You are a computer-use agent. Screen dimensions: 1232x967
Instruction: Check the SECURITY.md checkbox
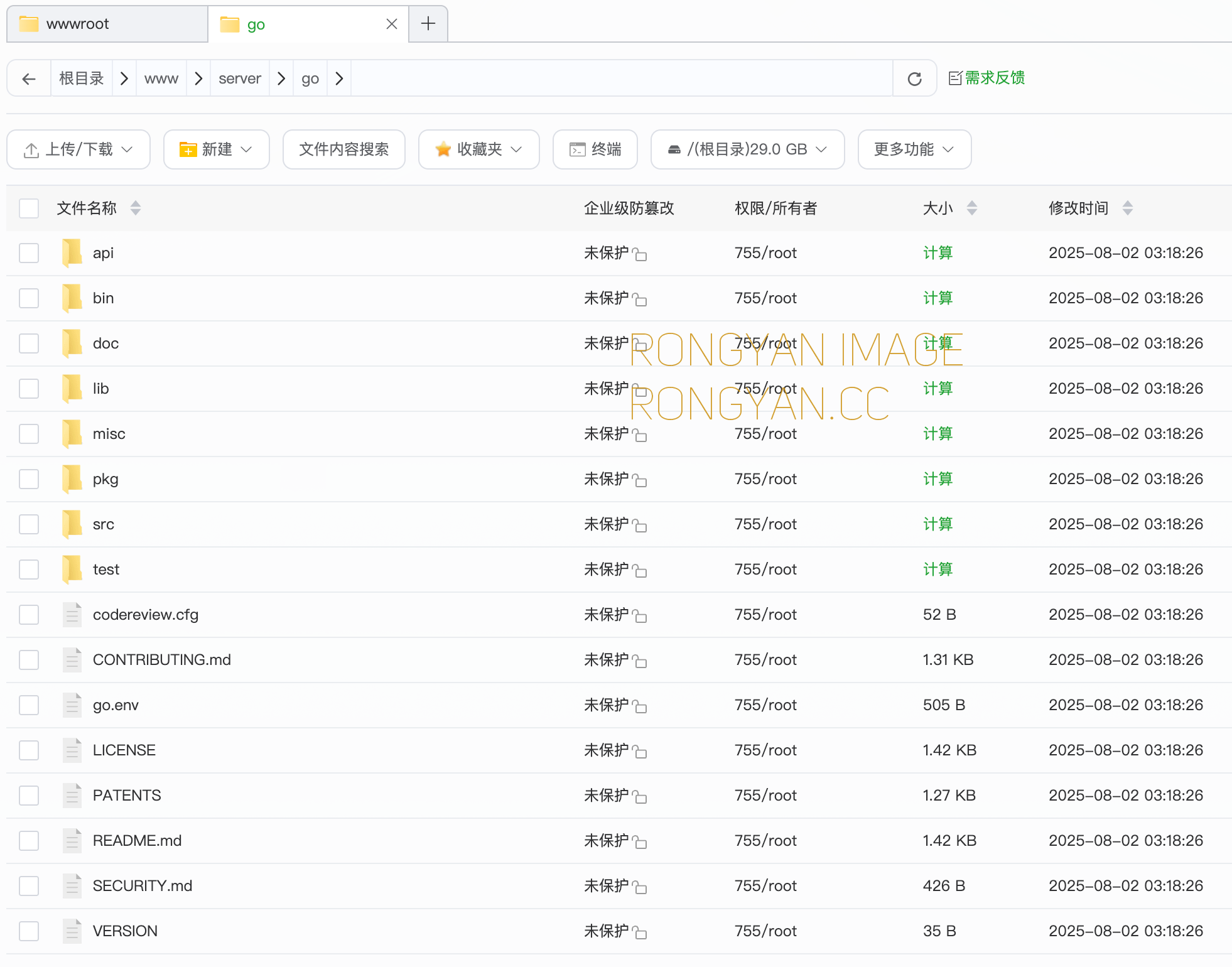tap(29, 886)
